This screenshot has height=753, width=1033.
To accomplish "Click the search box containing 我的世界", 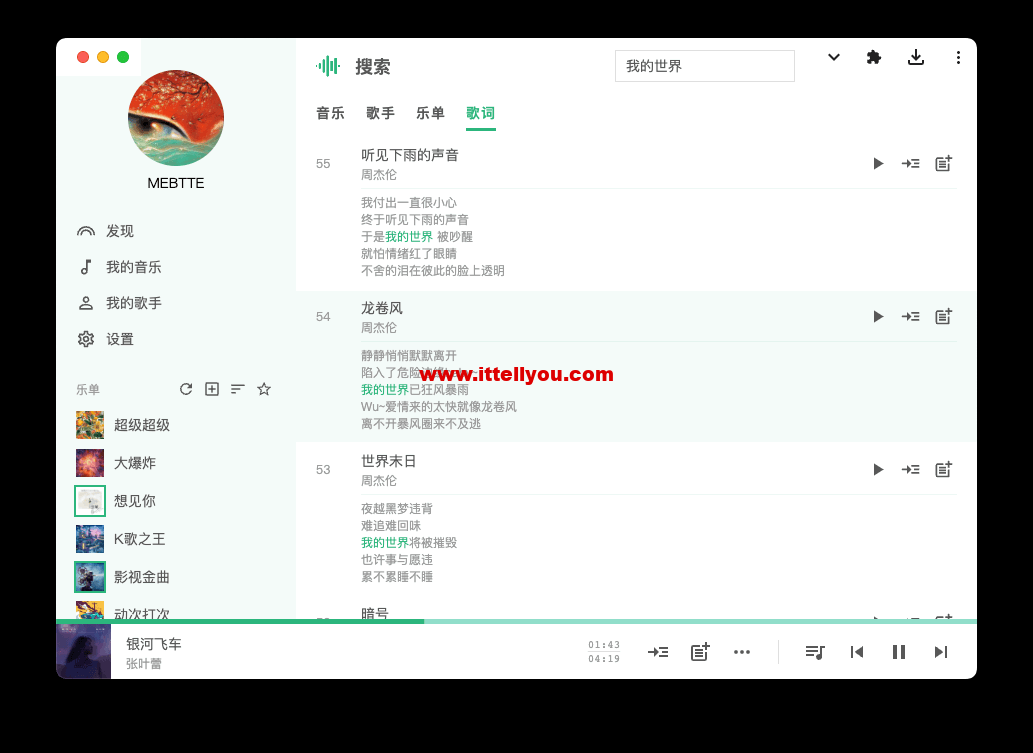I will point(705,66).
